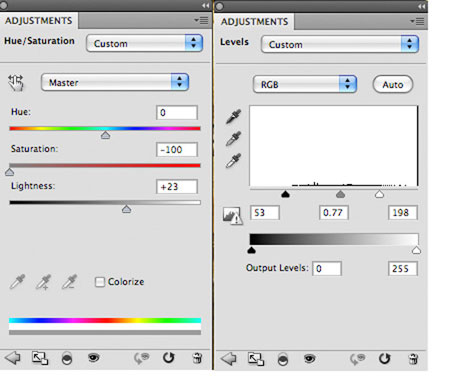This screenshot has width=450, height=376.
Task: Clip Levels adjustment to layer below
Action: tap(283, 360)
